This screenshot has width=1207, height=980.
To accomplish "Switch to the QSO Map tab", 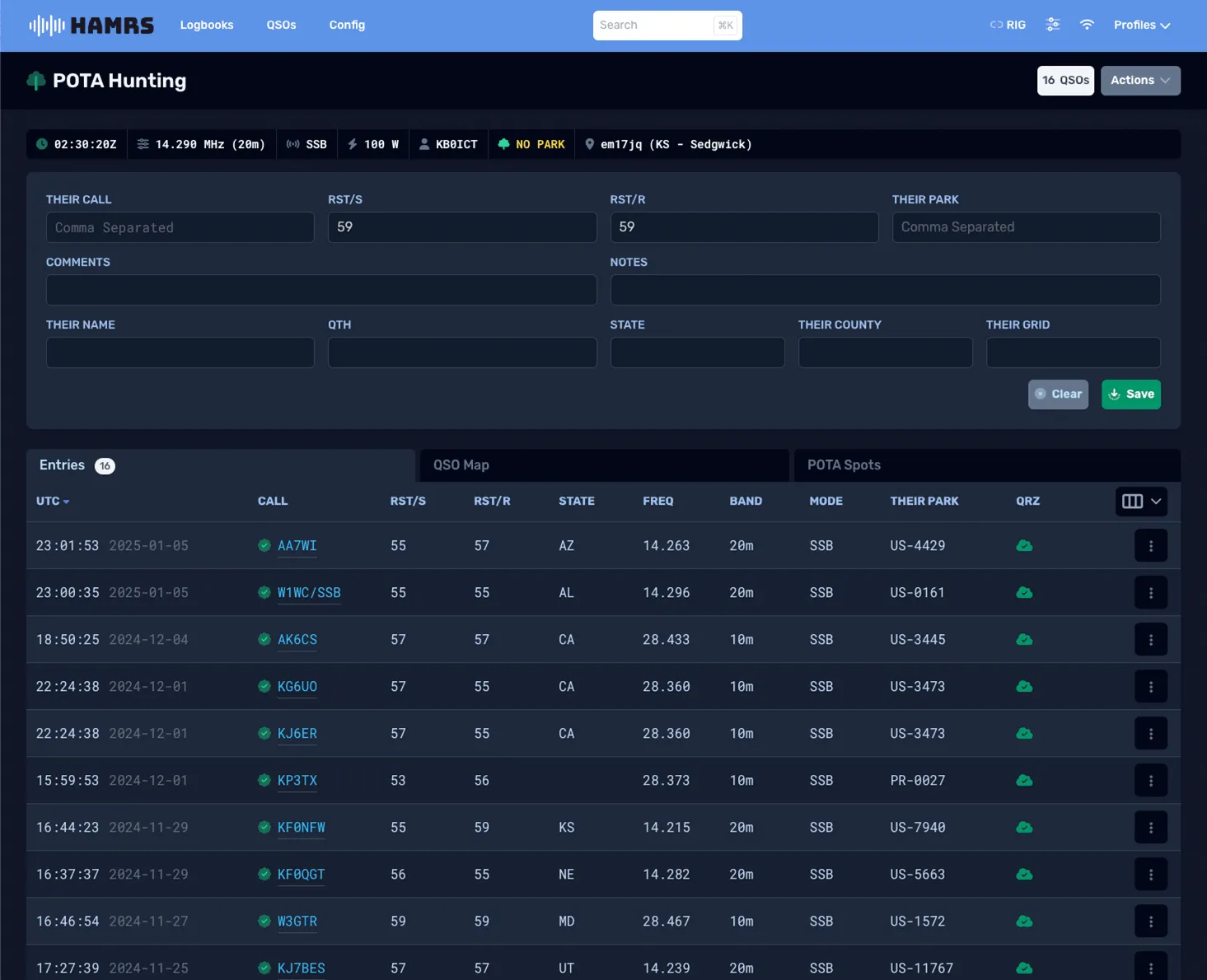I will 605,465.
